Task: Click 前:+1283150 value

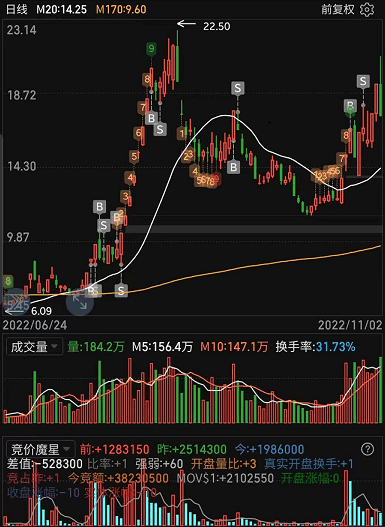Action: point(115,449)
